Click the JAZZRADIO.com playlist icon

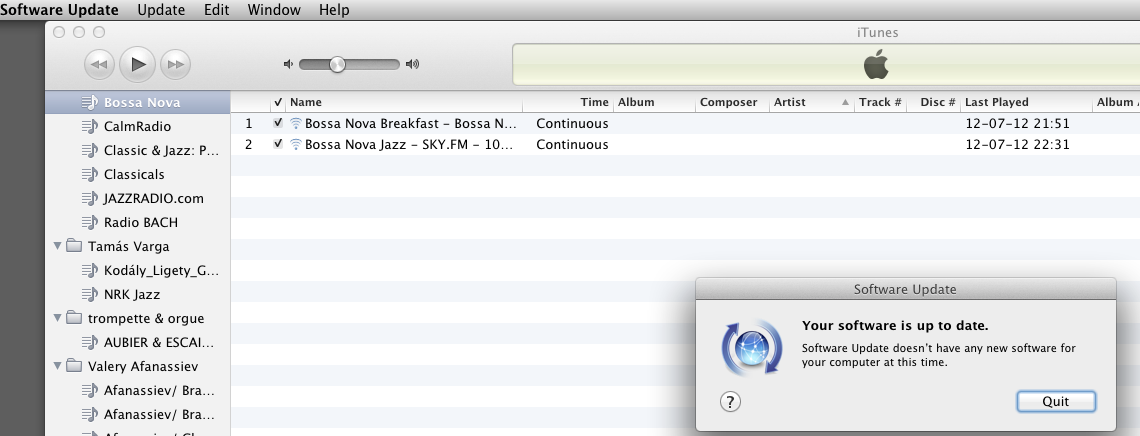[x=89, y=198]
